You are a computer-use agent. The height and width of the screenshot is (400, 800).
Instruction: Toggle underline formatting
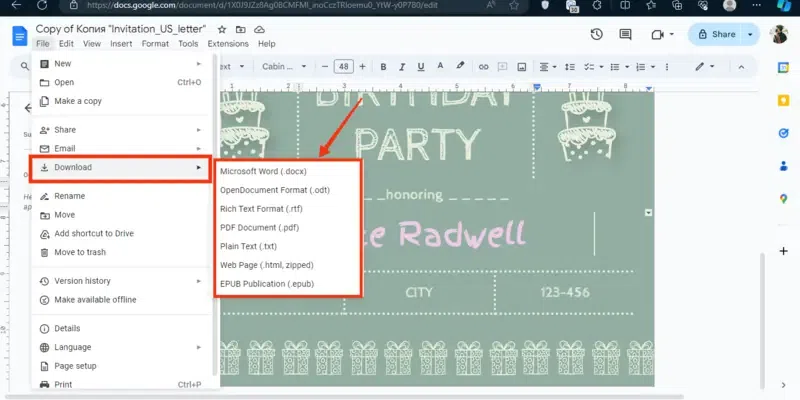tap(420, 67)
